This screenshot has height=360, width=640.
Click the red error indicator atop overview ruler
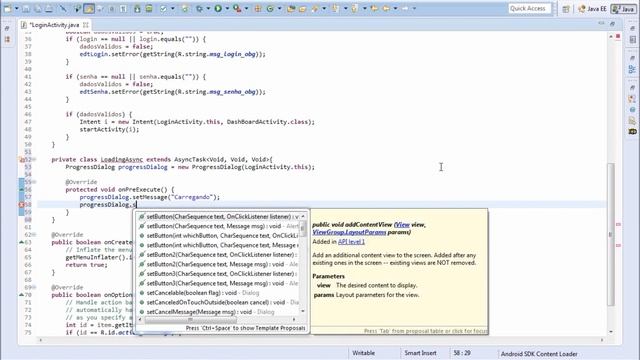[x=618, y=37]
